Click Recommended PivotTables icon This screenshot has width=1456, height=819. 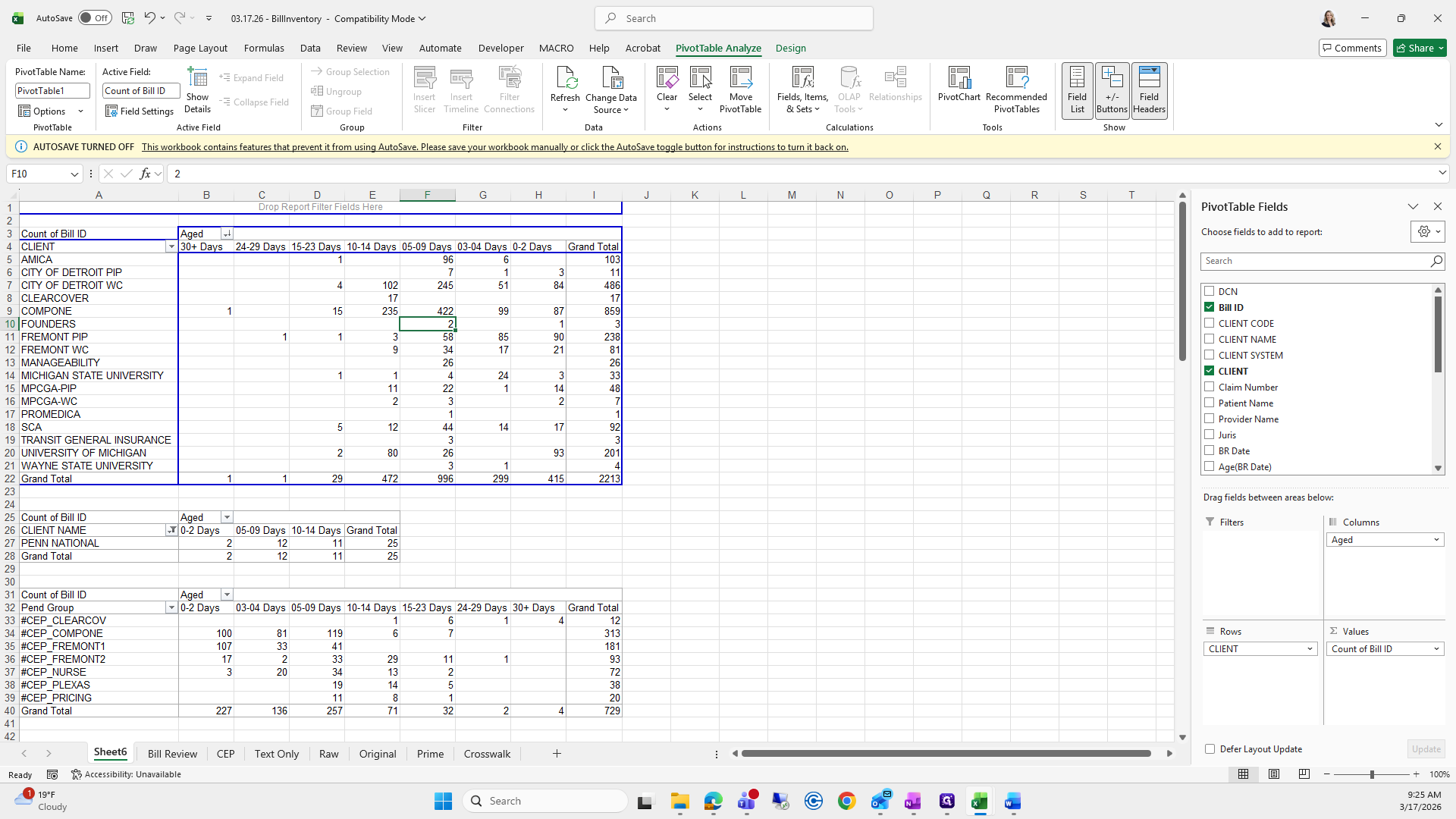pos(1016,79)
